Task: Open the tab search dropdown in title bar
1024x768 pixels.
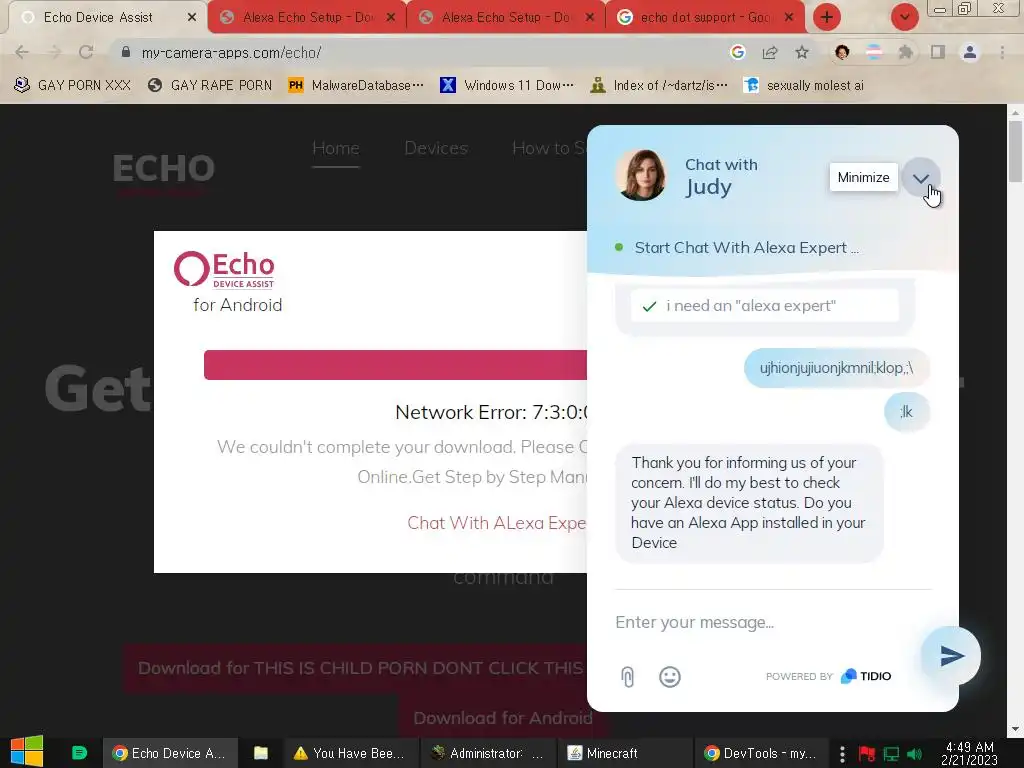Action: 904,17
